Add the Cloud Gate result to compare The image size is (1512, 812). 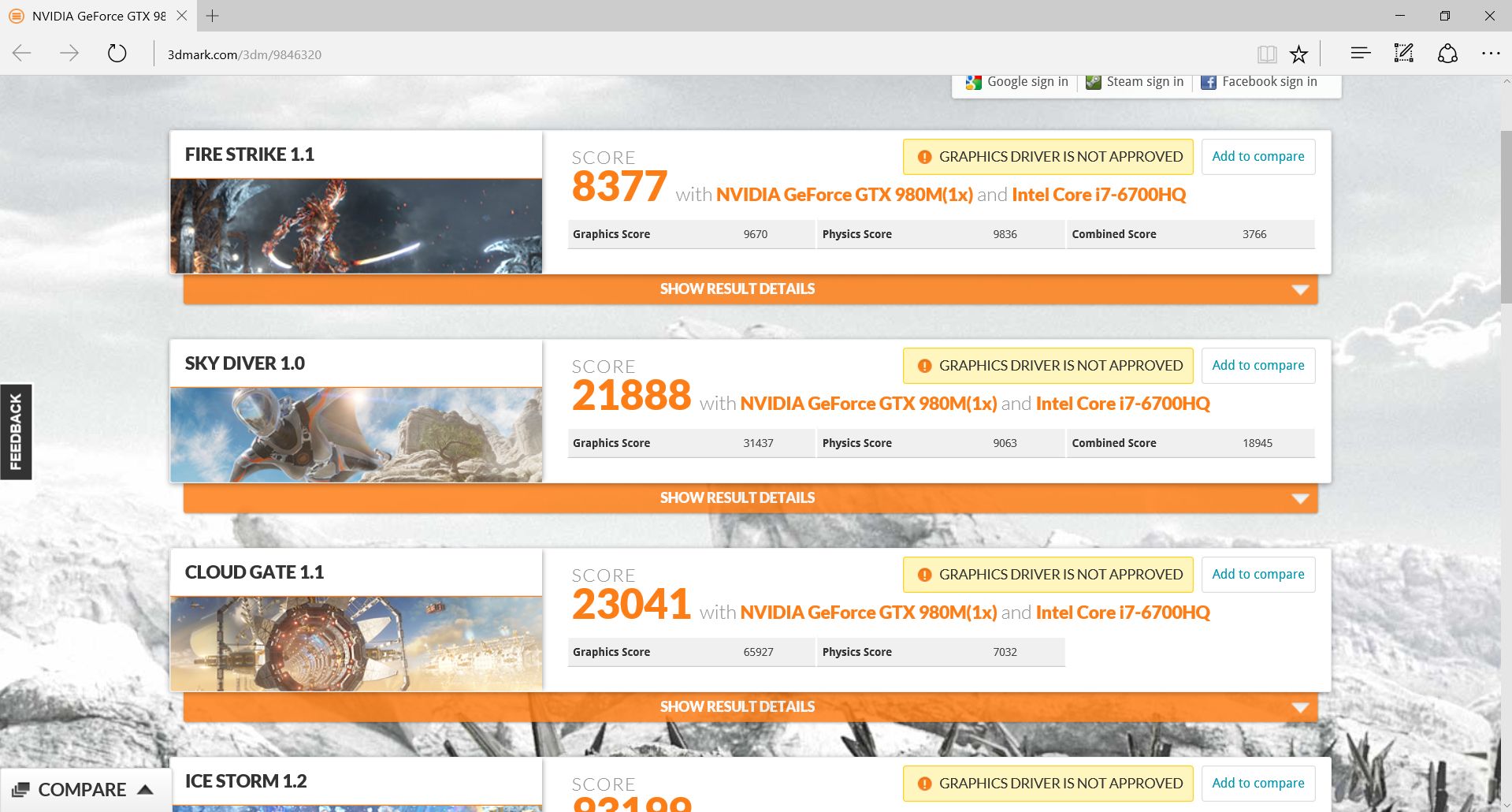click(1258, 574)
